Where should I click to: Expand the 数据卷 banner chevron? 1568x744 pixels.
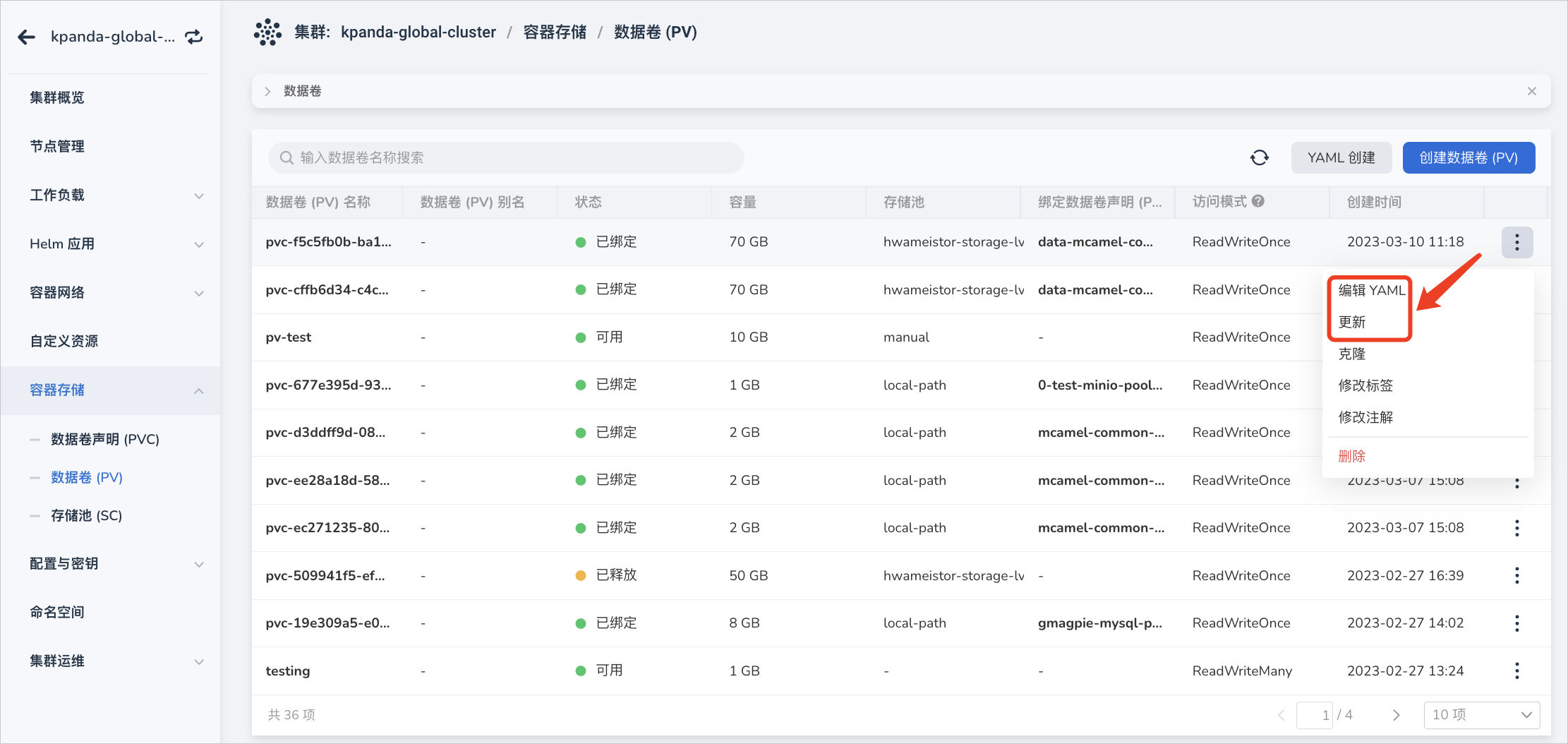tap(267, 91)
